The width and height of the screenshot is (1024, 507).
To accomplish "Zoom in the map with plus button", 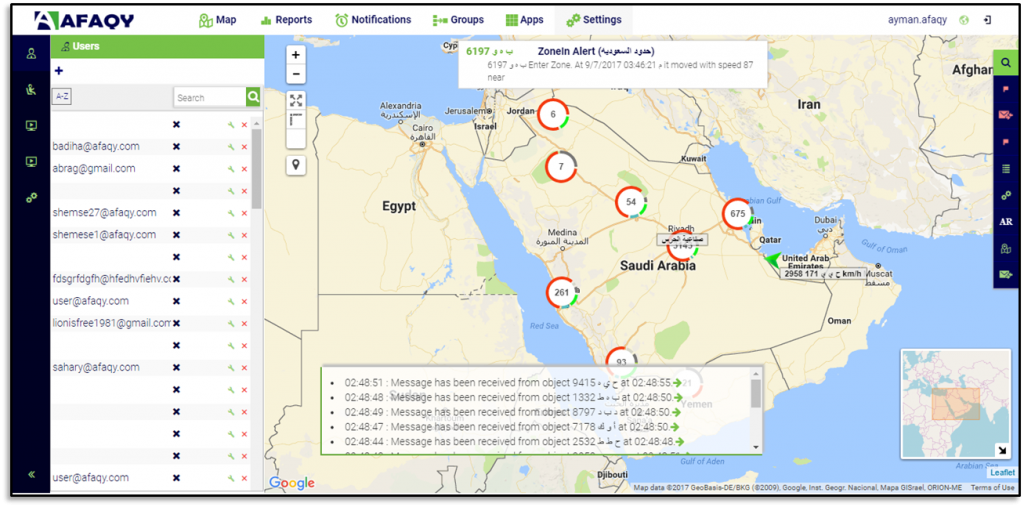I will pos(296,55).
